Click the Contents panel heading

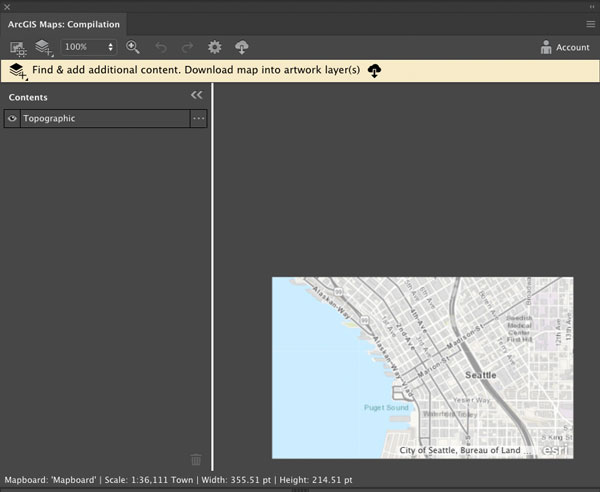tap(28, 97)
